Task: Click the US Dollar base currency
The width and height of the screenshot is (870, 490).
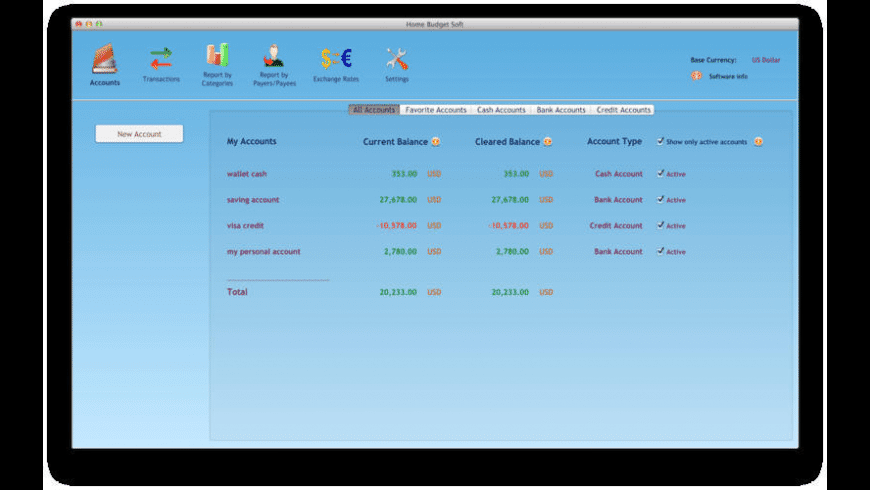Action: click(766, 60)
